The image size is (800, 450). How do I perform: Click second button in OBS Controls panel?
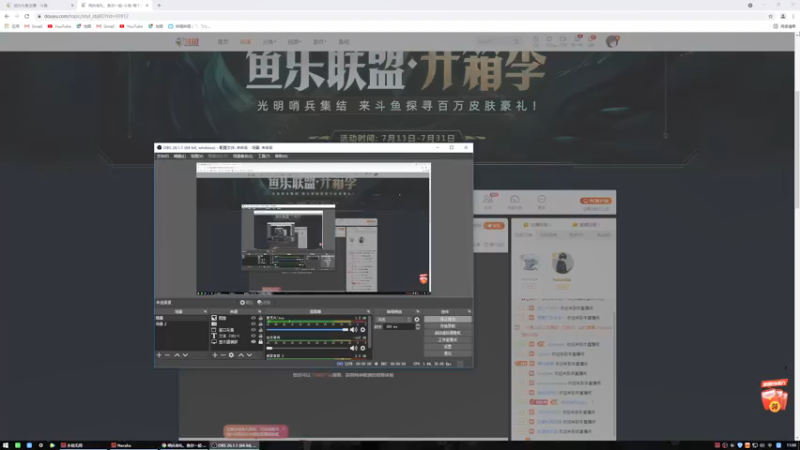447,326
